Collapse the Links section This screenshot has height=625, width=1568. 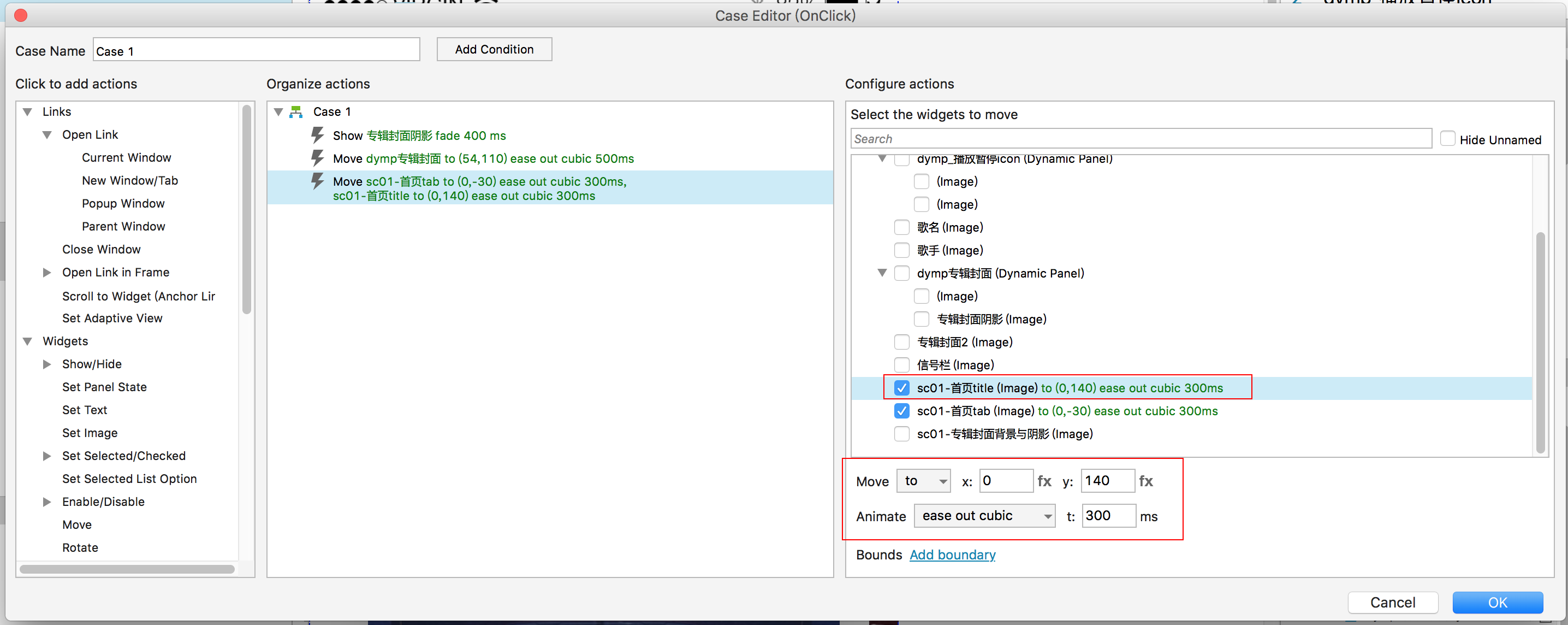pyautogui.click(x=27, y=111)
